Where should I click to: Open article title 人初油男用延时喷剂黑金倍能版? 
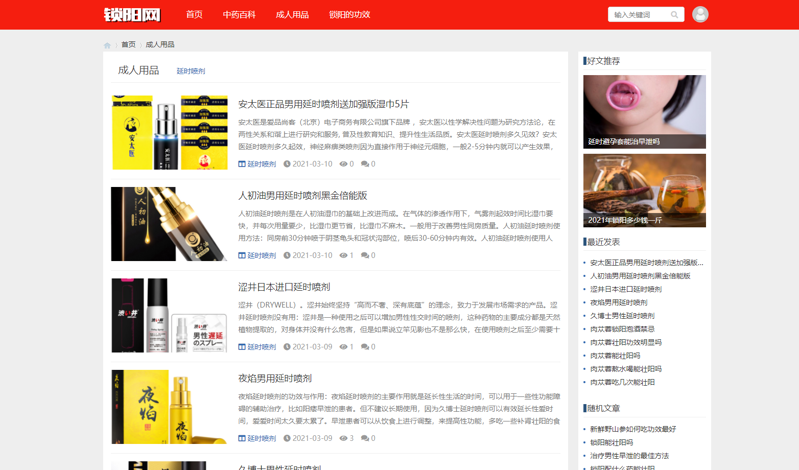tap(302, 196)
